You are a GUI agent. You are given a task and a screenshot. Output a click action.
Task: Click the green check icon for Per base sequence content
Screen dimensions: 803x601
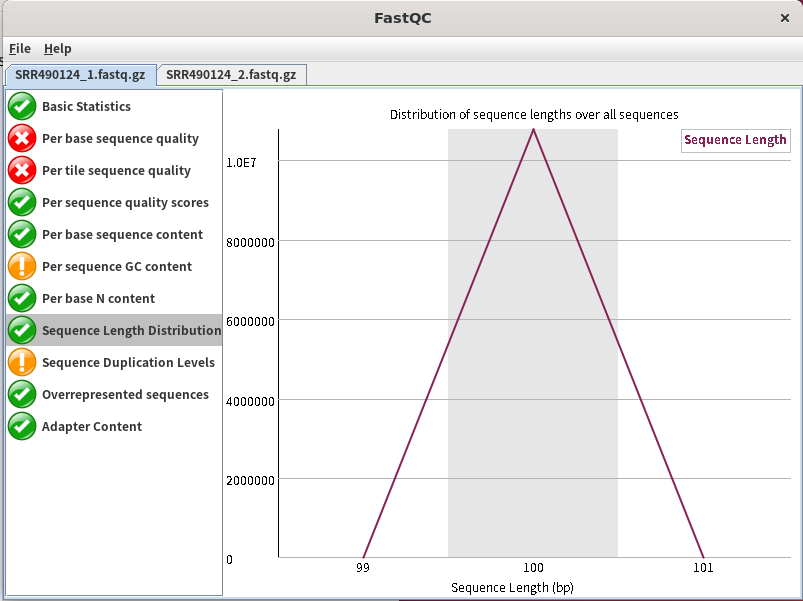point(22,234)
